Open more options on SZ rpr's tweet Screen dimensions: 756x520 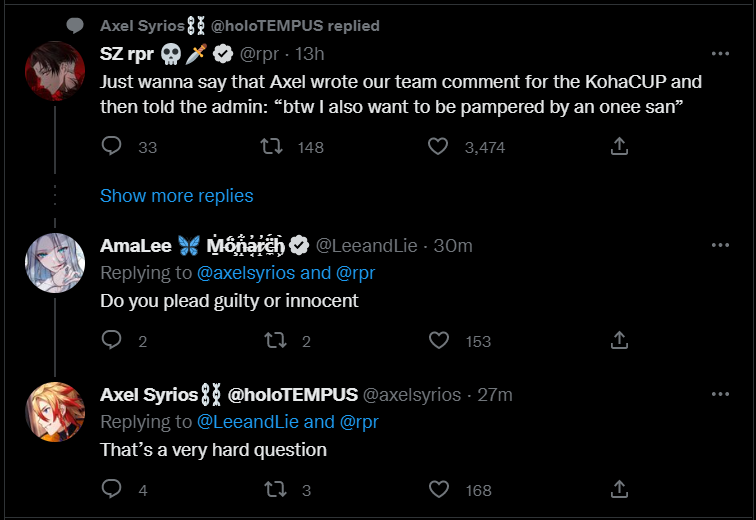pos(720,53)
